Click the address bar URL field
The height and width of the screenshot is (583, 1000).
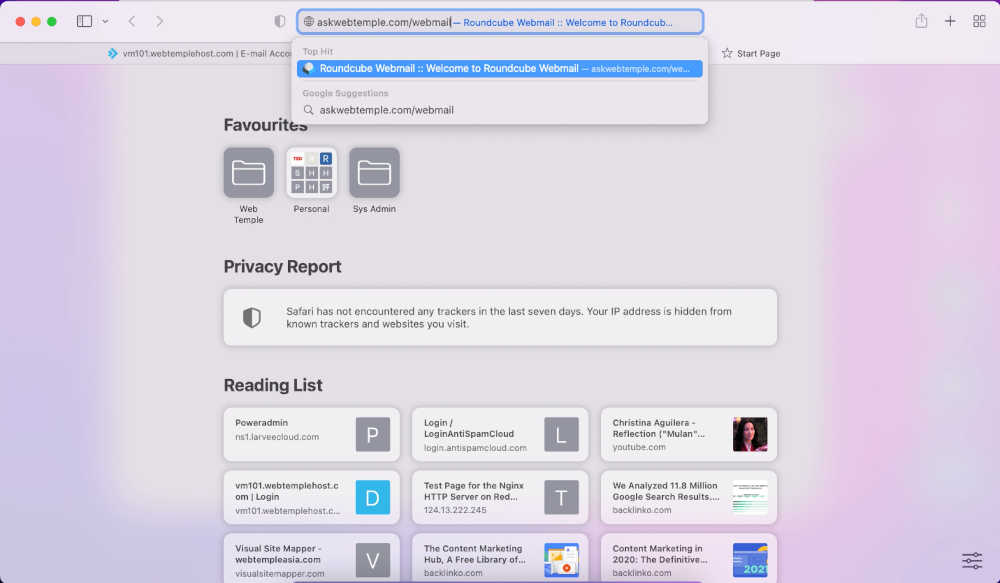[500, 22]
